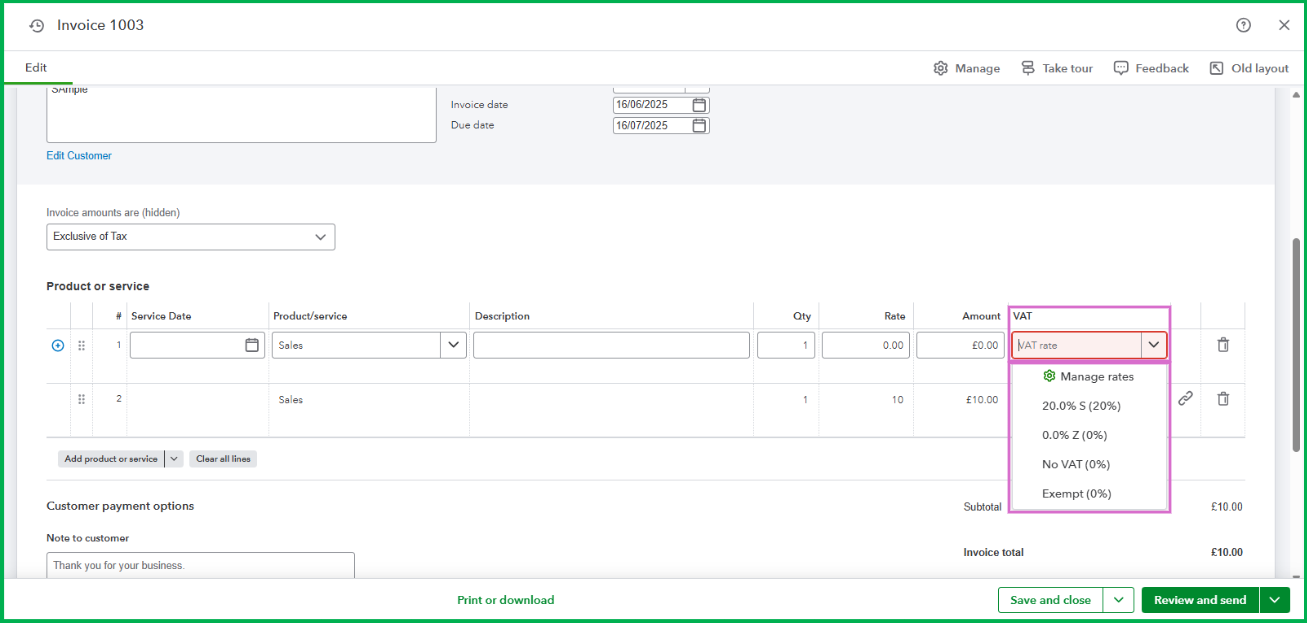
Task: Open the Due date calendar picker
Action: pyautogui.click(x=699, y=125)
